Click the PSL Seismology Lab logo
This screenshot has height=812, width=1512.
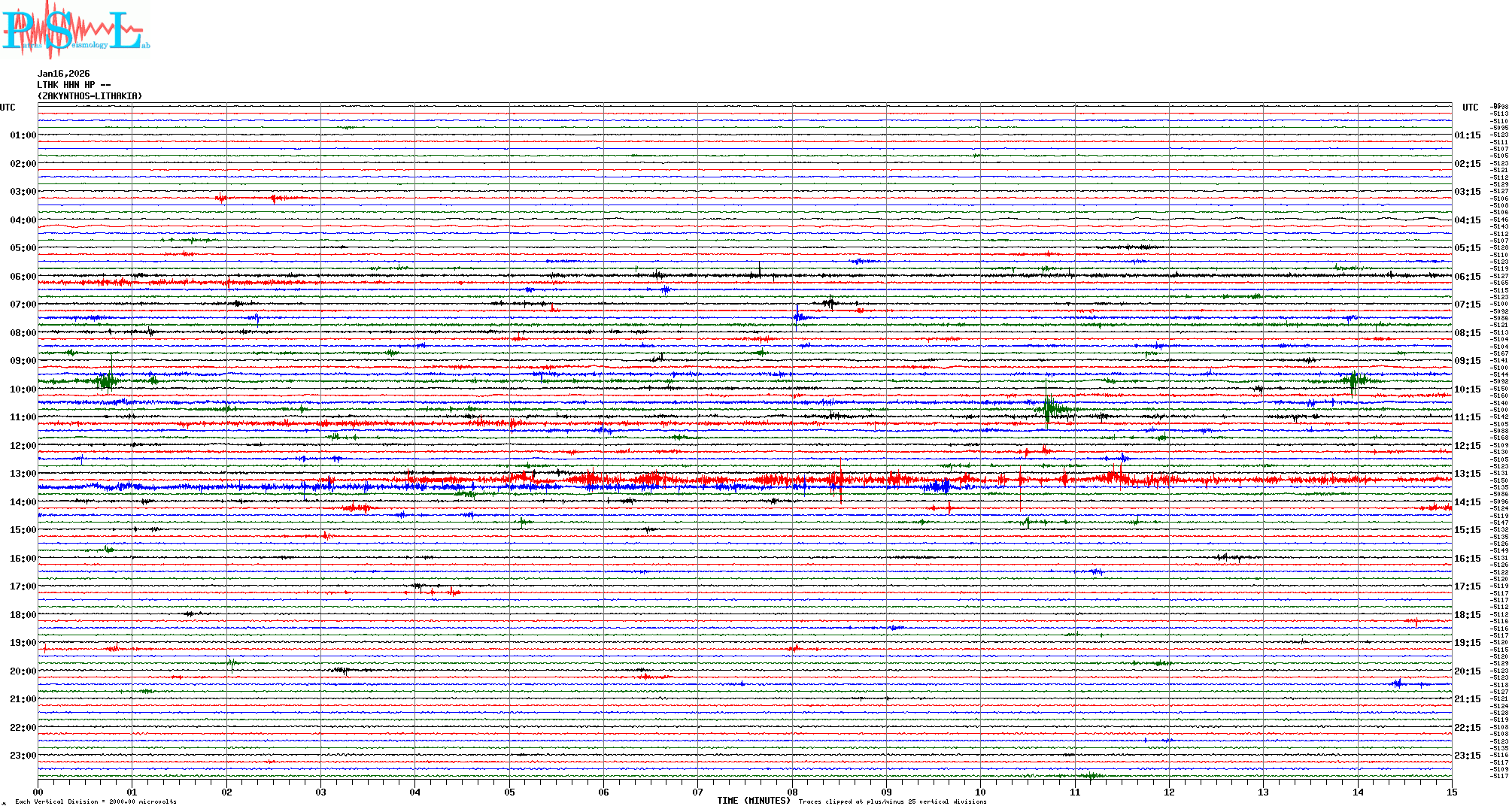point(75,30)
